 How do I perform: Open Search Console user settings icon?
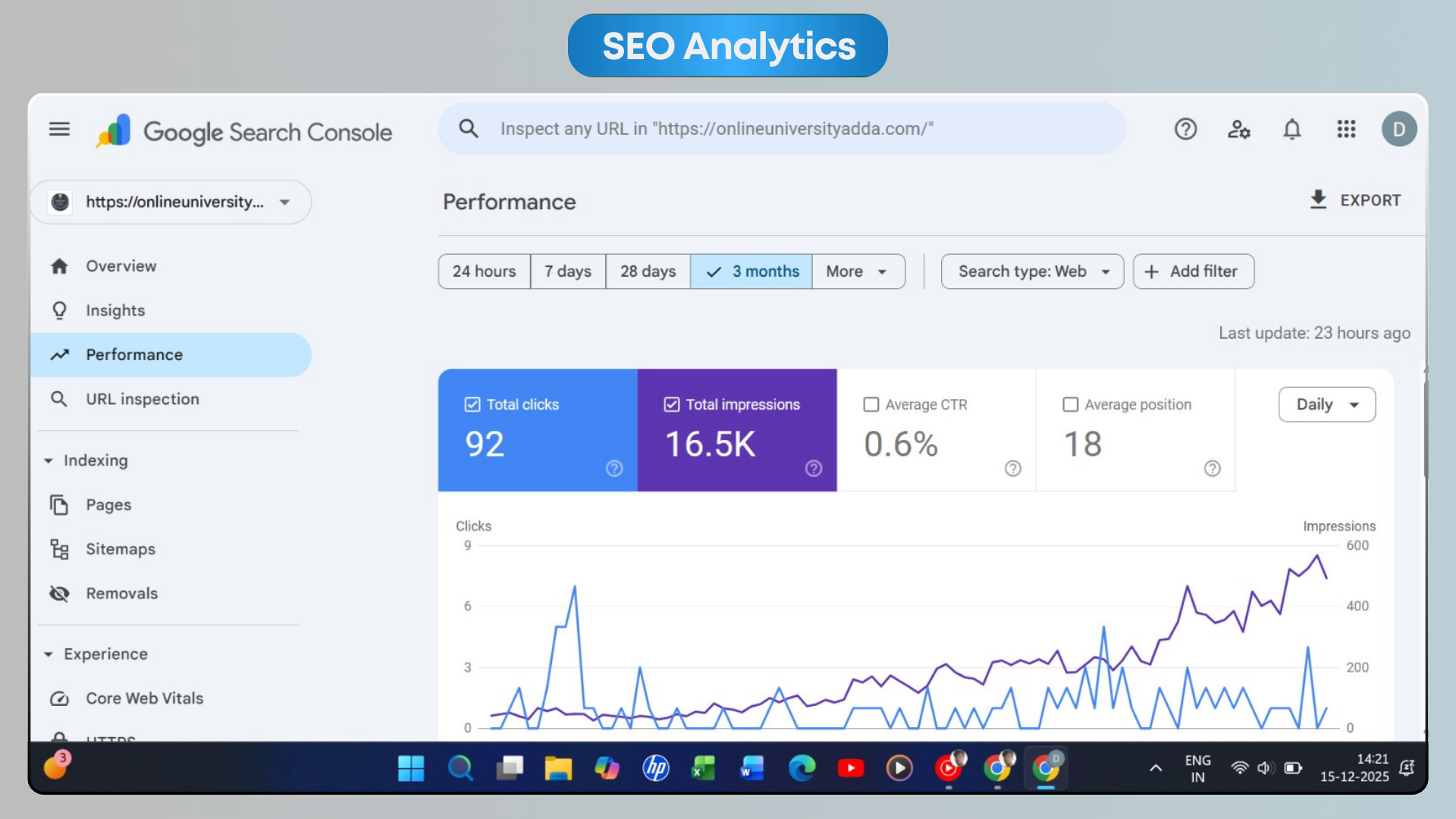pos(1238,129)
